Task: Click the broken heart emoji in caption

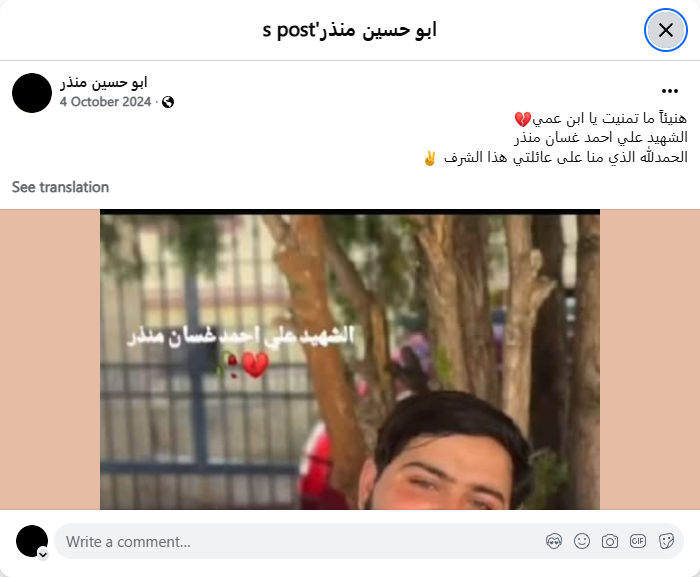Action: [x=522, y=119]
